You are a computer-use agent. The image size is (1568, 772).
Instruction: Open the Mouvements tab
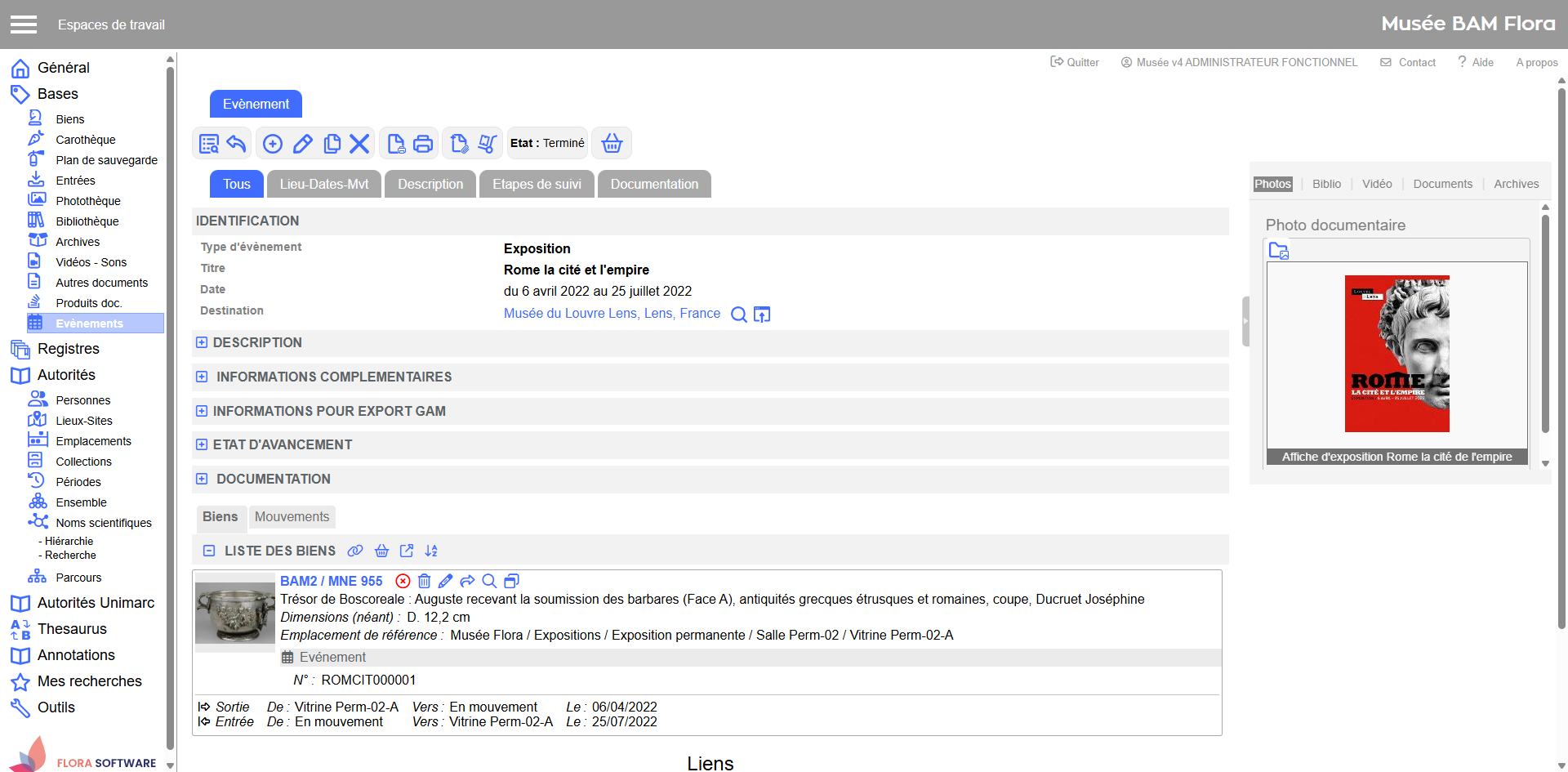292,516
